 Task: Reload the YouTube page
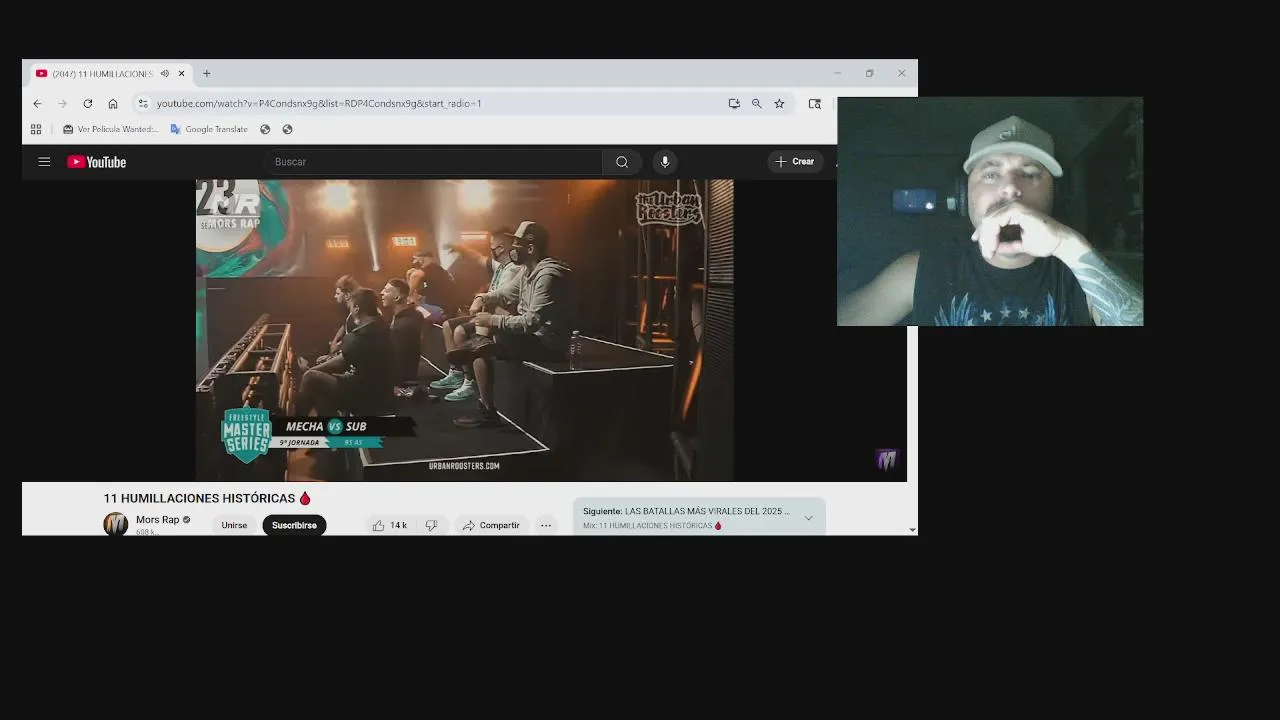[88, 103]
